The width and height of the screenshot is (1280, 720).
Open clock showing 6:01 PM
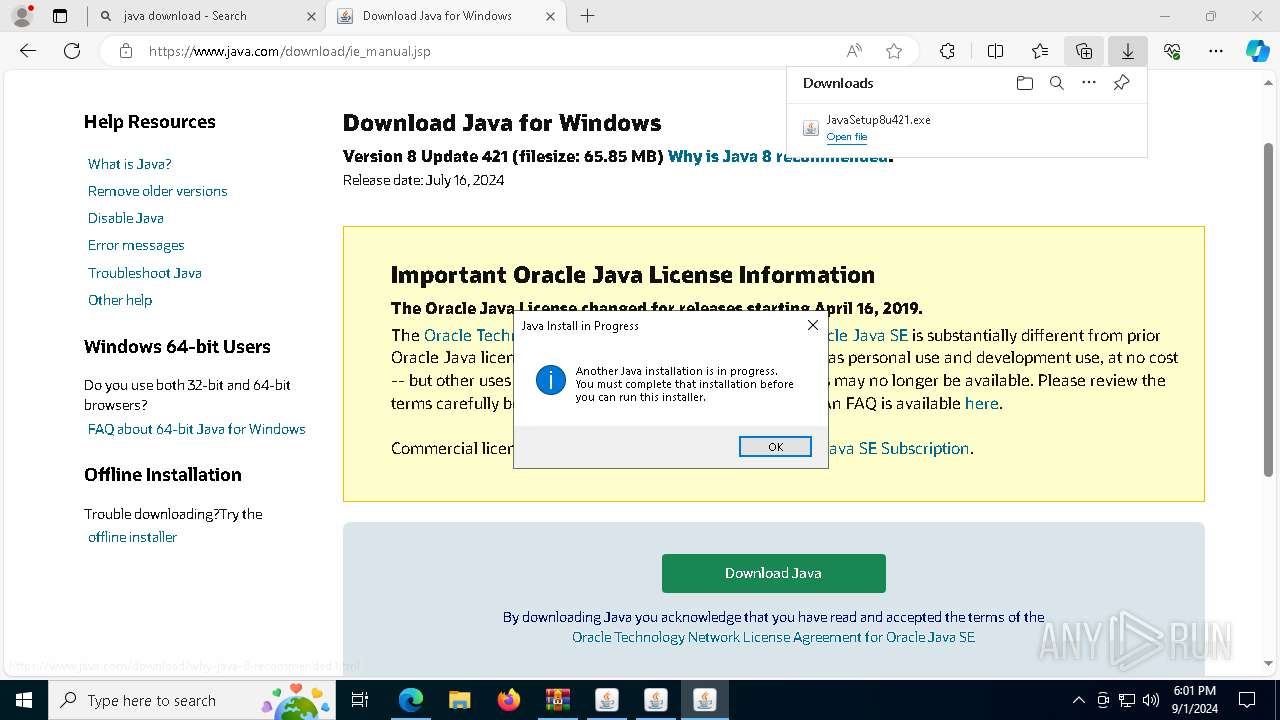click(x=1194, y=700)
